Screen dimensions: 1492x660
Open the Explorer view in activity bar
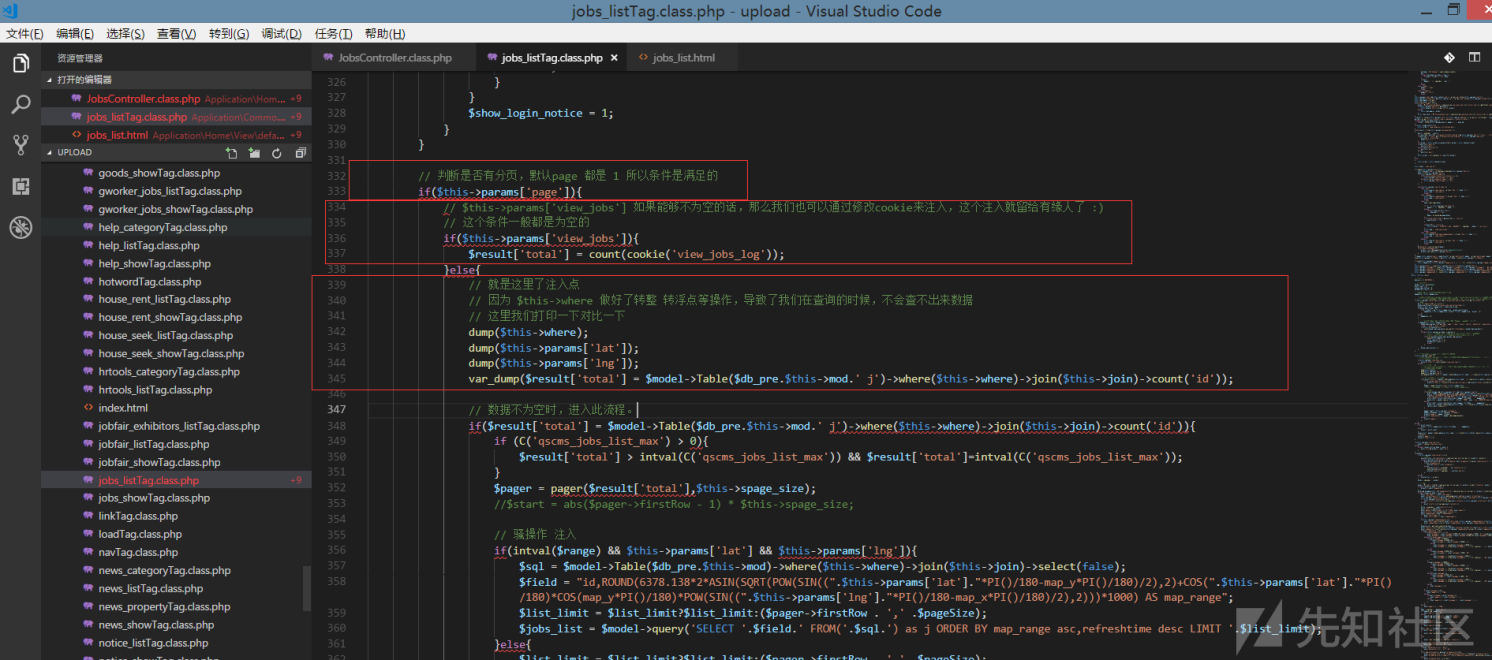coord(20,64)
